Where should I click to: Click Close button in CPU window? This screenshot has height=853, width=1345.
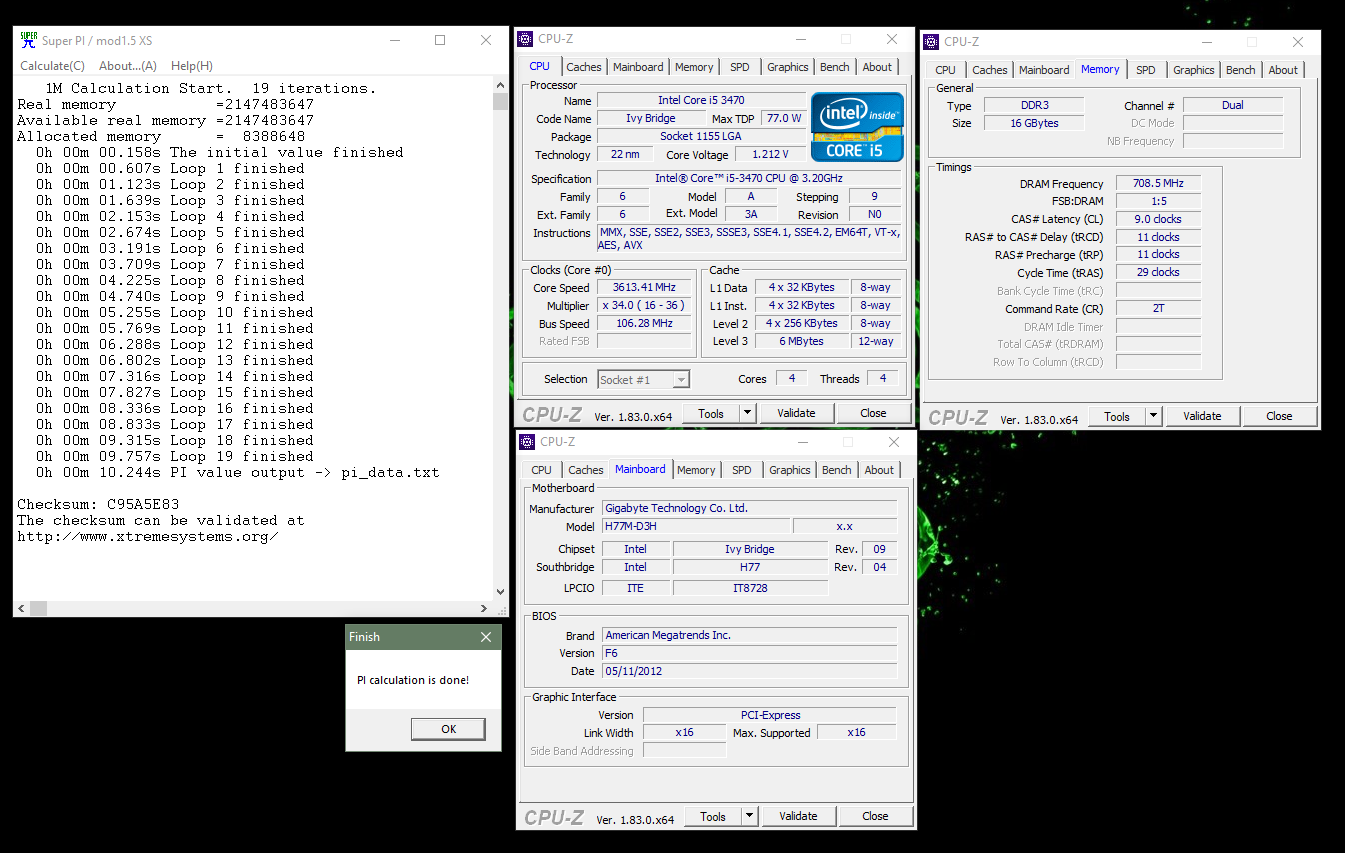873,413
